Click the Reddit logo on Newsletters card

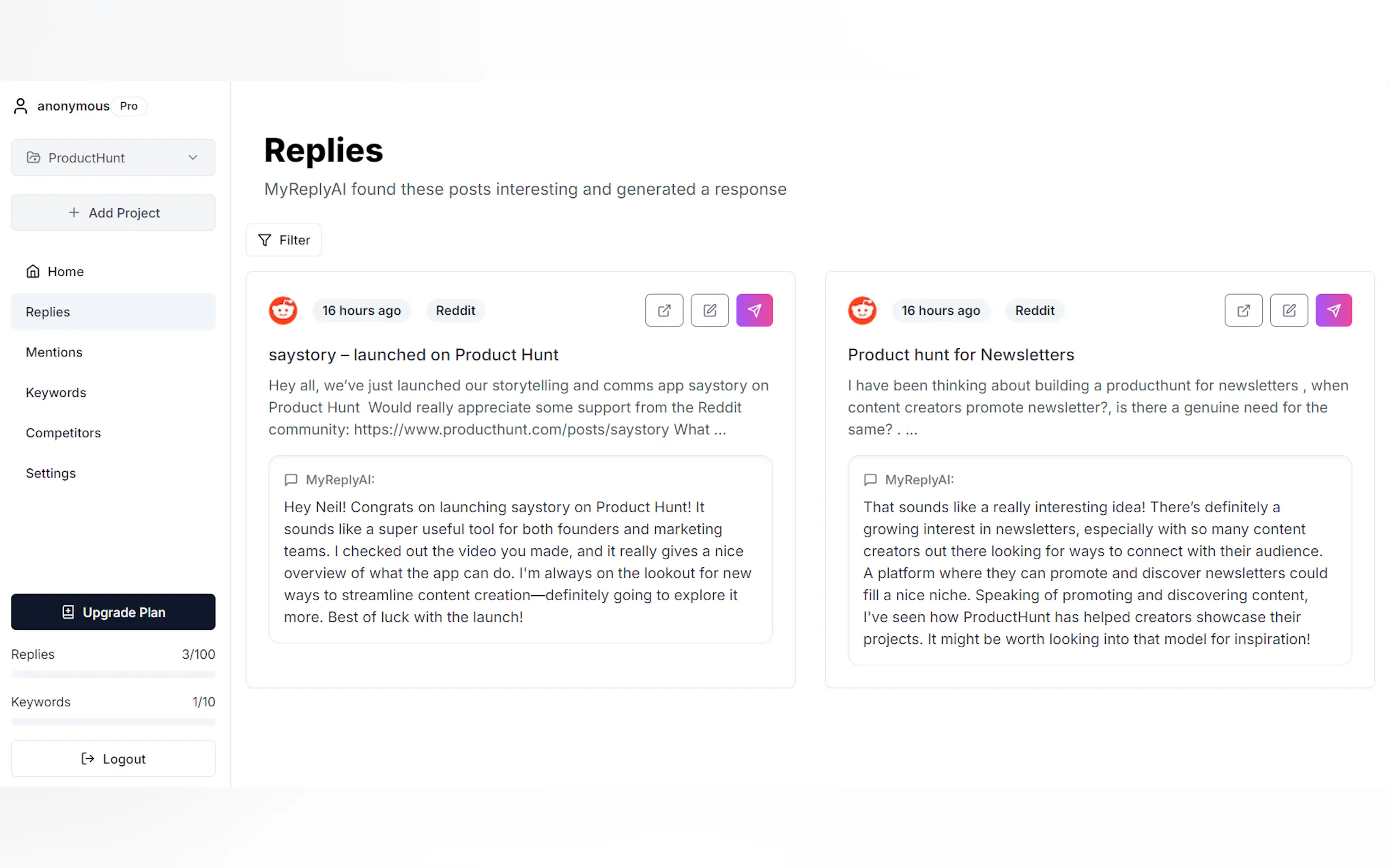point(862,310)
